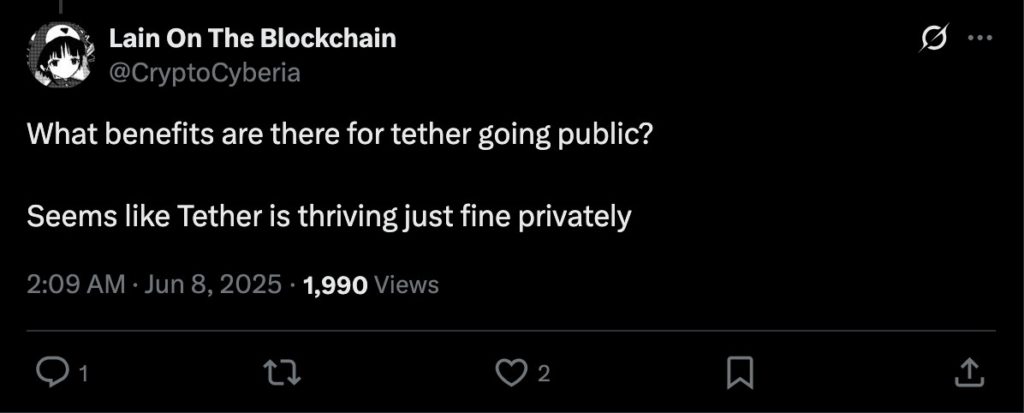1024x413 pixels.
Task: Click the @CryptoCyberia handle
Action: (204, 73)
